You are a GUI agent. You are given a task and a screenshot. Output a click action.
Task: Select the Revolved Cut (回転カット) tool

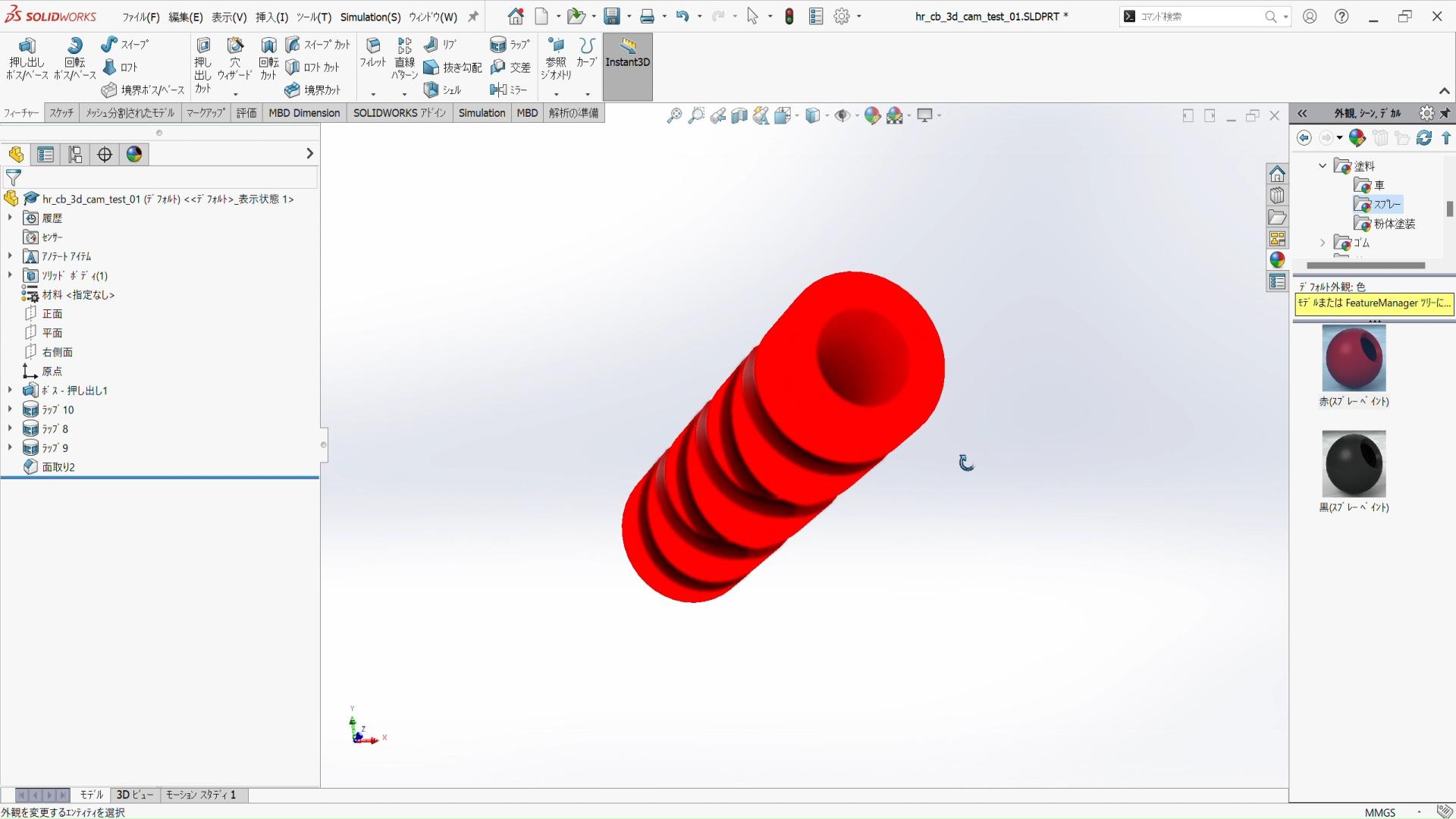coord(268,59)
